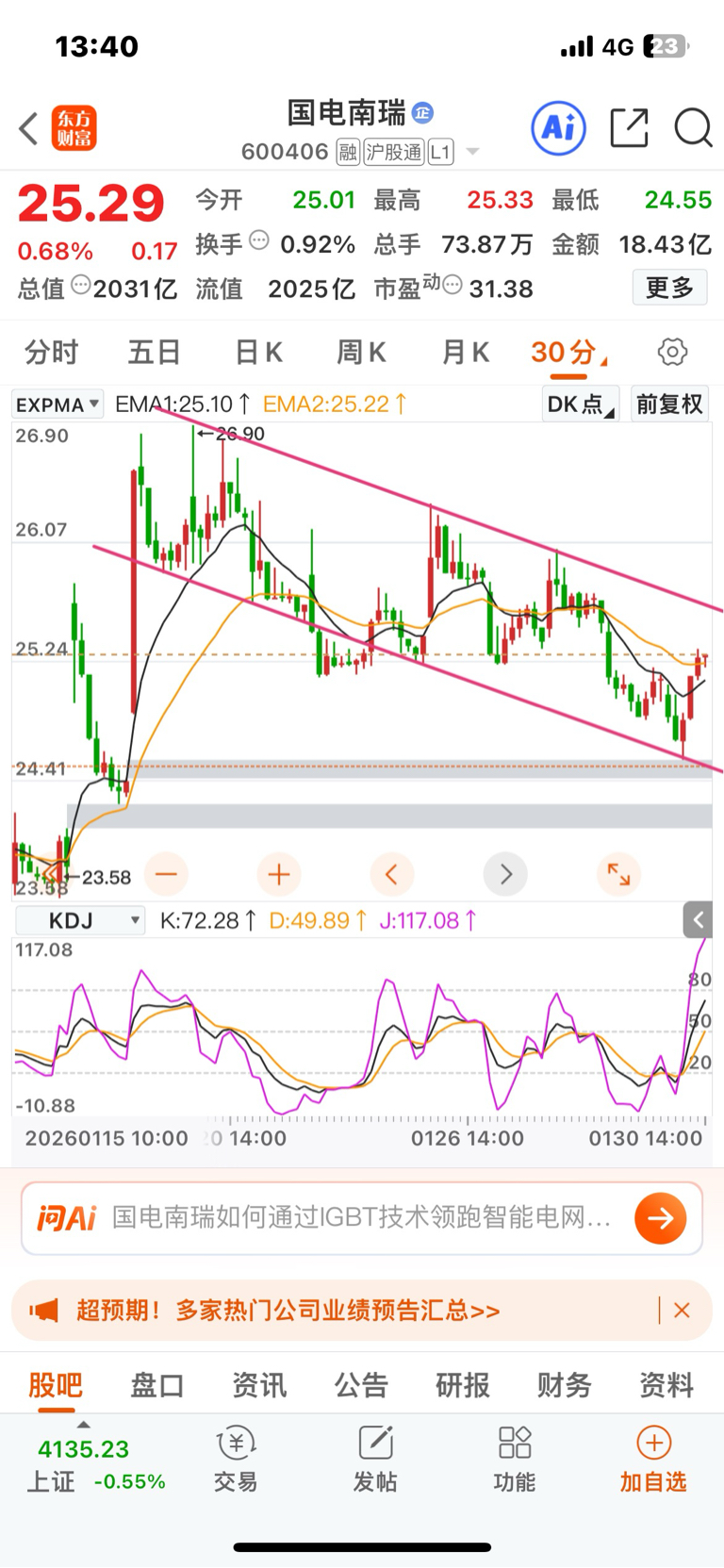Add stock to 加自选 watchlist
Screen dimensions: 724x1568
(x=653, y=1459)
